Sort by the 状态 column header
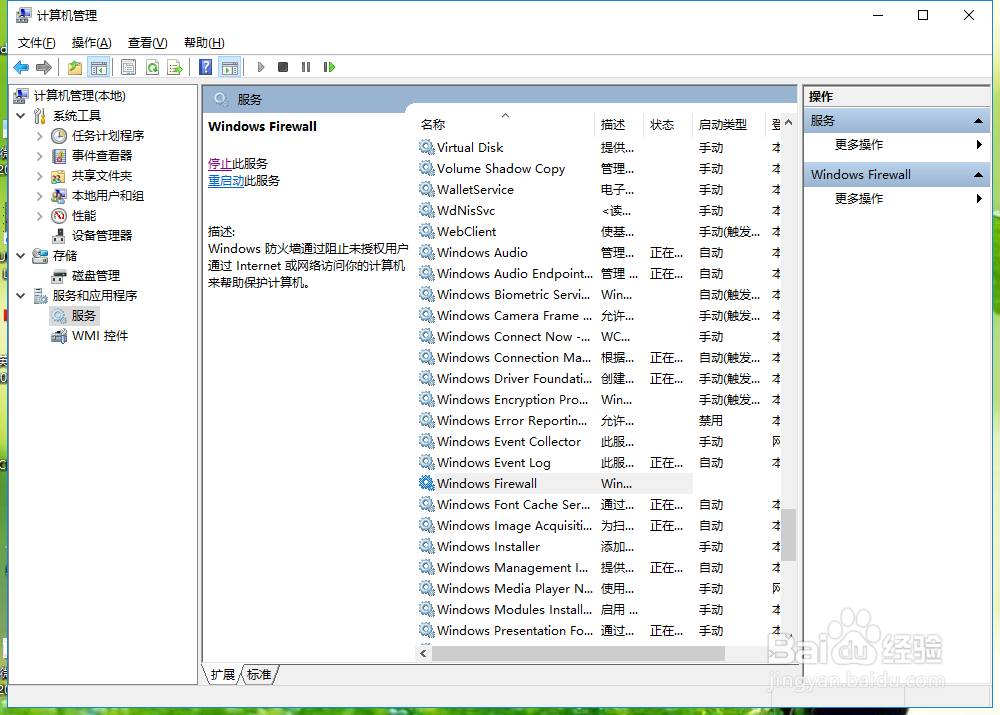This screenshot has width=1000, height=715. point(668,124)
